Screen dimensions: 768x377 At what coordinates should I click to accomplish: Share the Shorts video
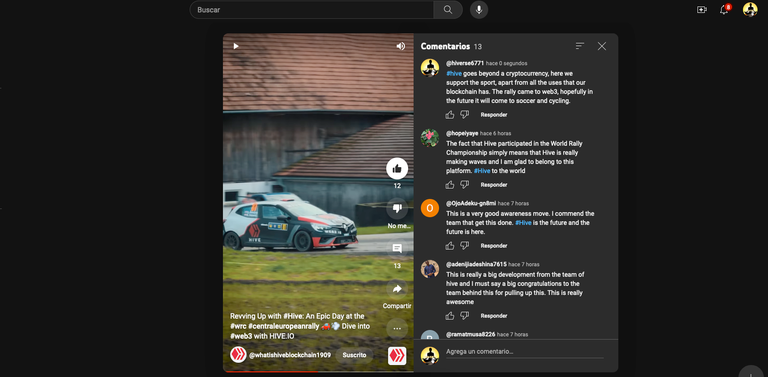pos(397,289)
